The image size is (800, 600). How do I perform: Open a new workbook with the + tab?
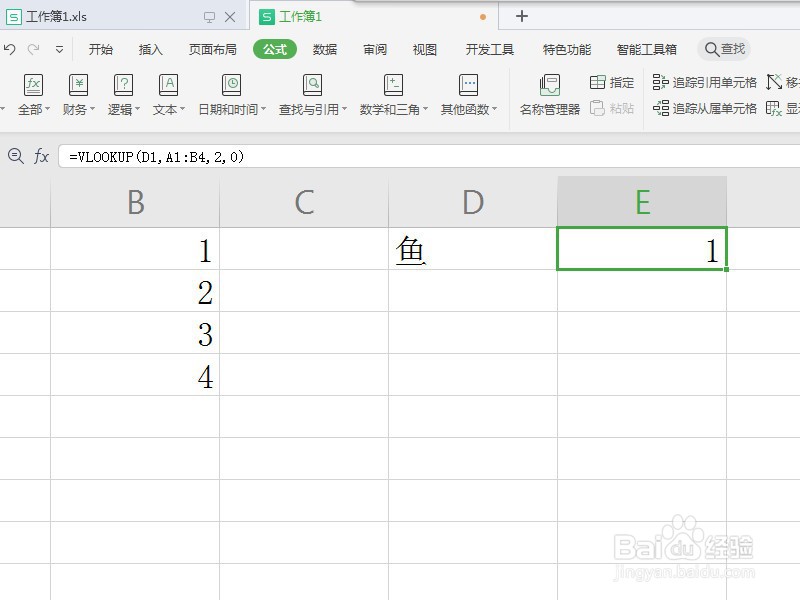521,16
